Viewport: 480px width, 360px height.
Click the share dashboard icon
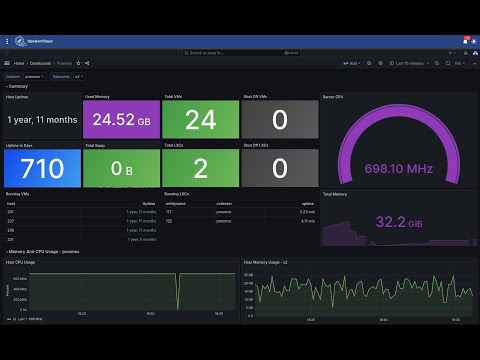[87, 63]
